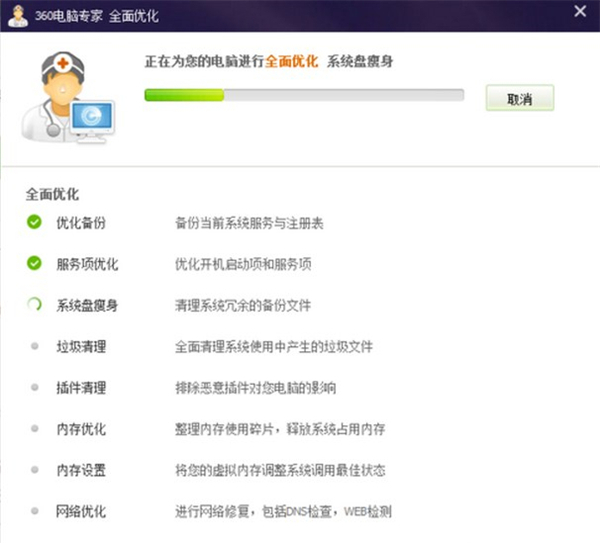This screenshot has height=543, width=600.
Task: Close the 360电脑专家 window
Action: click(x=580, y=13)
